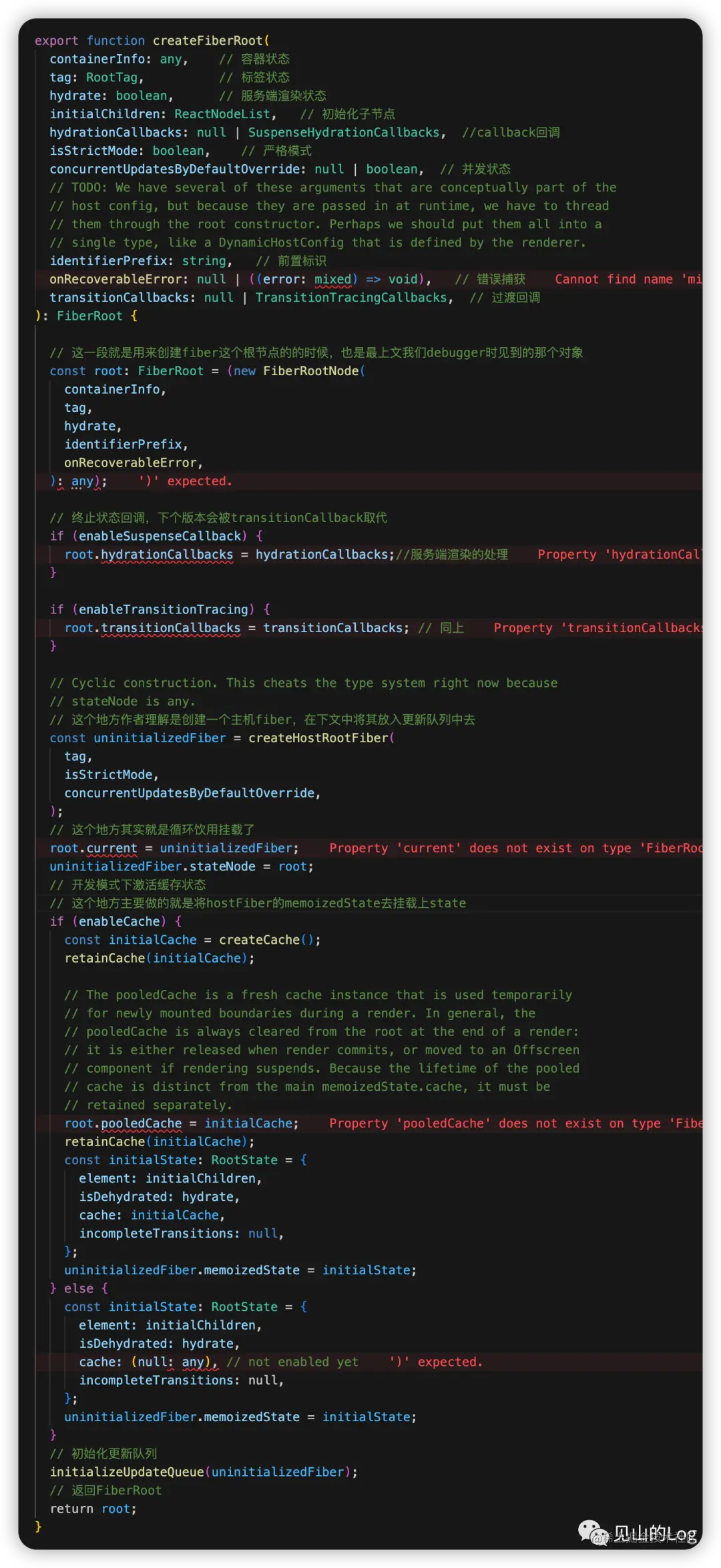Click the '// retained separately.' comment
Screen dimensions: 721x1568
pos(148,1105)
